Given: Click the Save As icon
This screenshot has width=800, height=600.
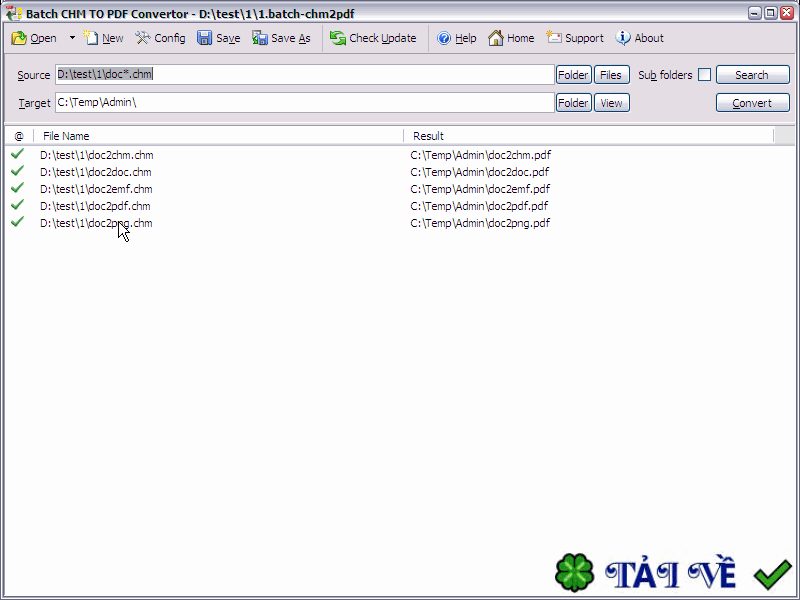Looking at the screenshot, I should pyautogui.click(x=260, y=38).
